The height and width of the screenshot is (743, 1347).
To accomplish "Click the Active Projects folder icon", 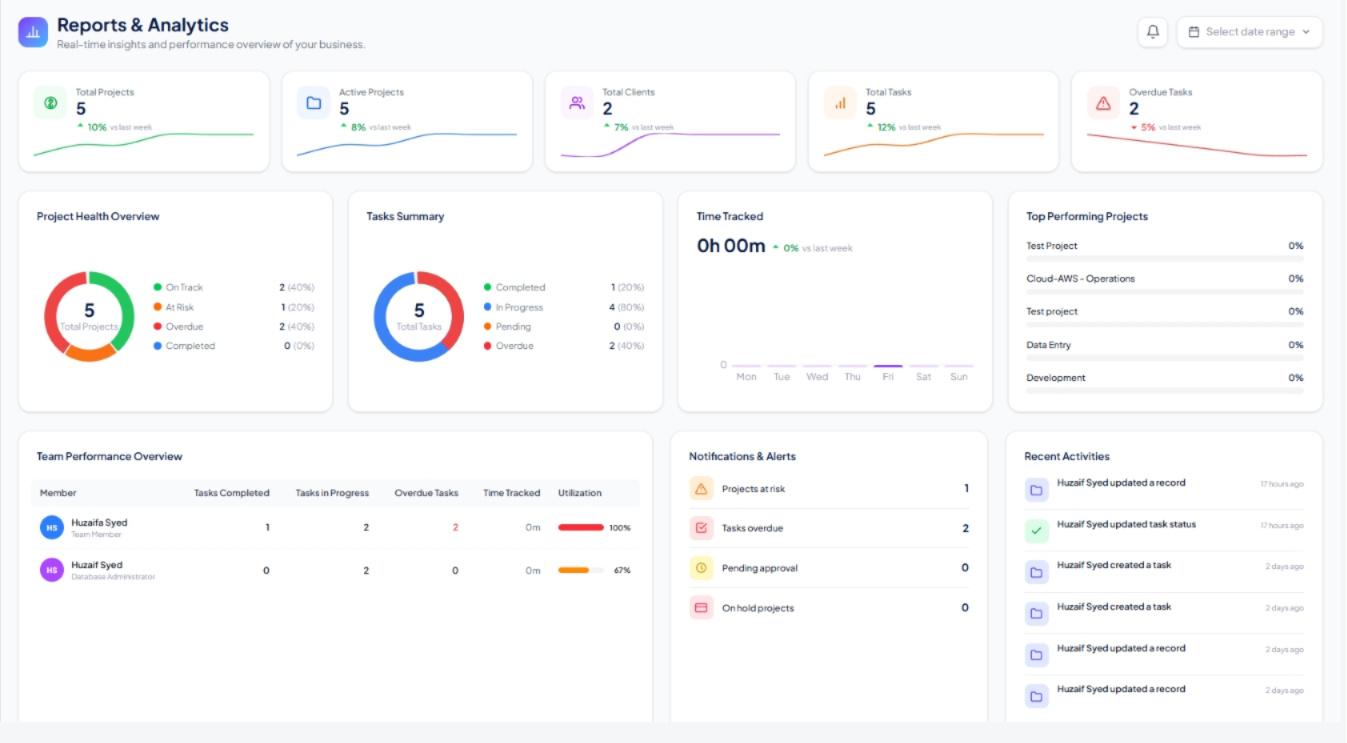I will (313, 102).
